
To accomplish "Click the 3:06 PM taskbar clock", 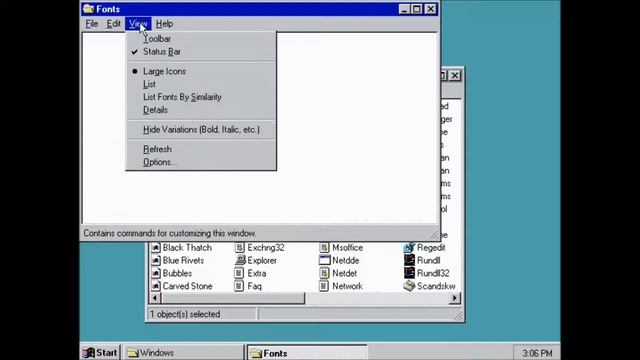I will (x=537, y=353).
